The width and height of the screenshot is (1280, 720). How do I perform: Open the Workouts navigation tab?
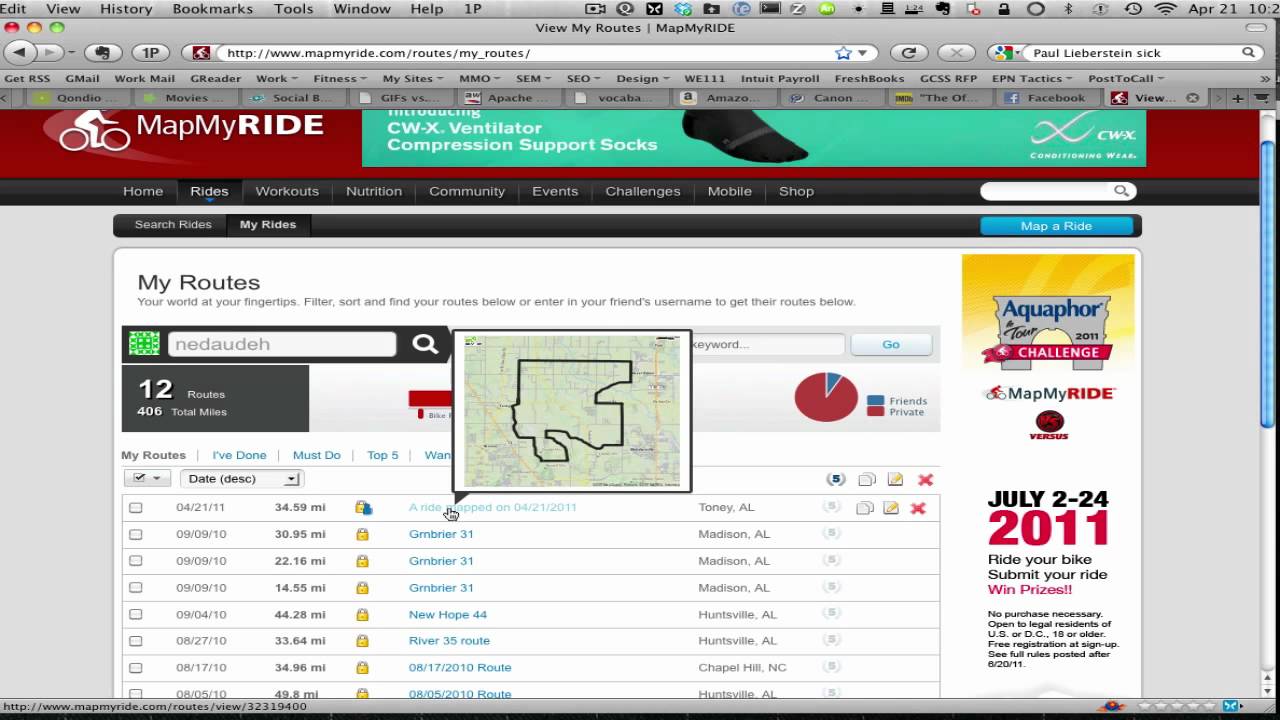287,191
